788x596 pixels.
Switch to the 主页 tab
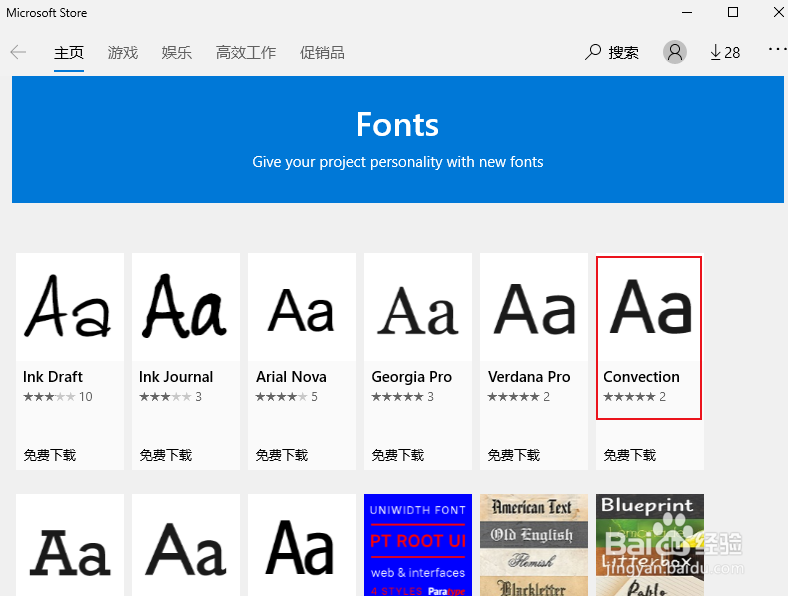point(69,53)
